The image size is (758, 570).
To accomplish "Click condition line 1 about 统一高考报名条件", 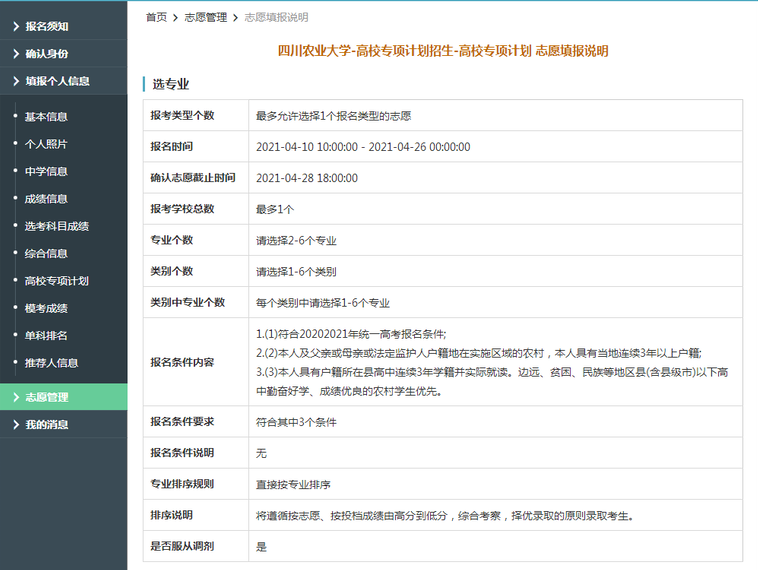I will point(351,334).
